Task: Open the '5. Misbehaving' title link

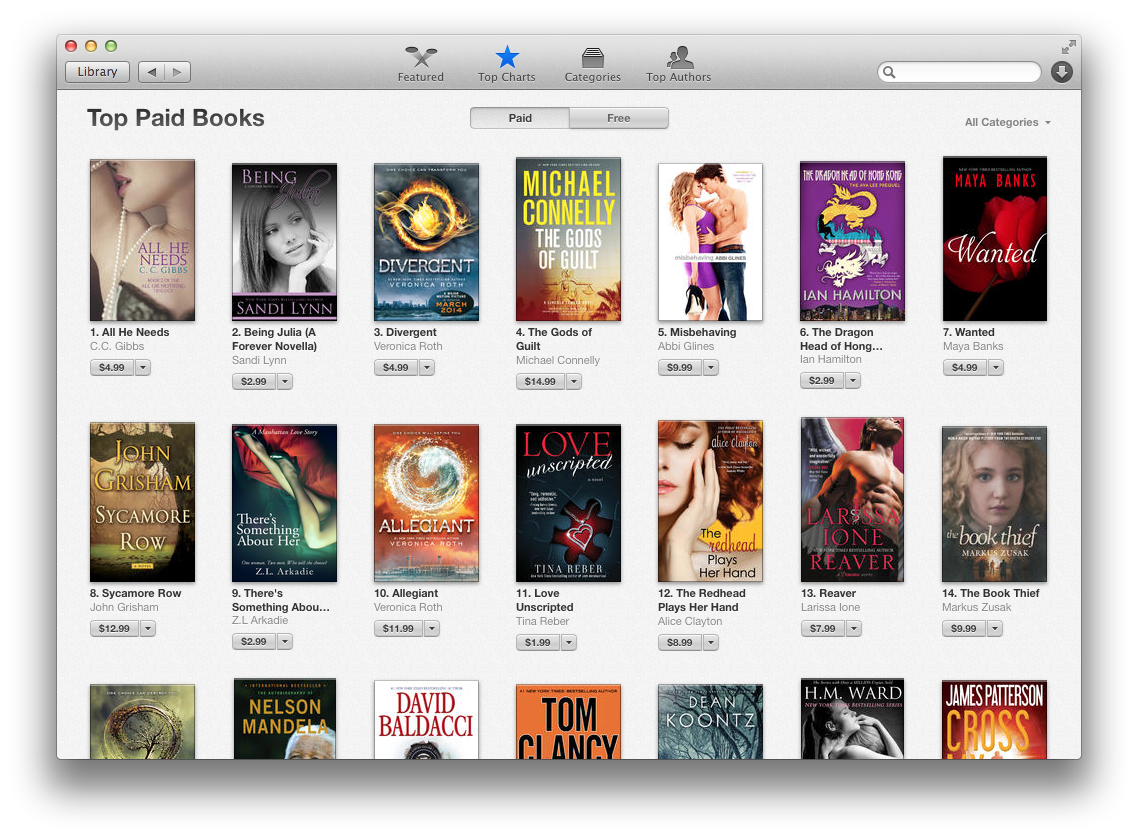Action: click(697, 332)
